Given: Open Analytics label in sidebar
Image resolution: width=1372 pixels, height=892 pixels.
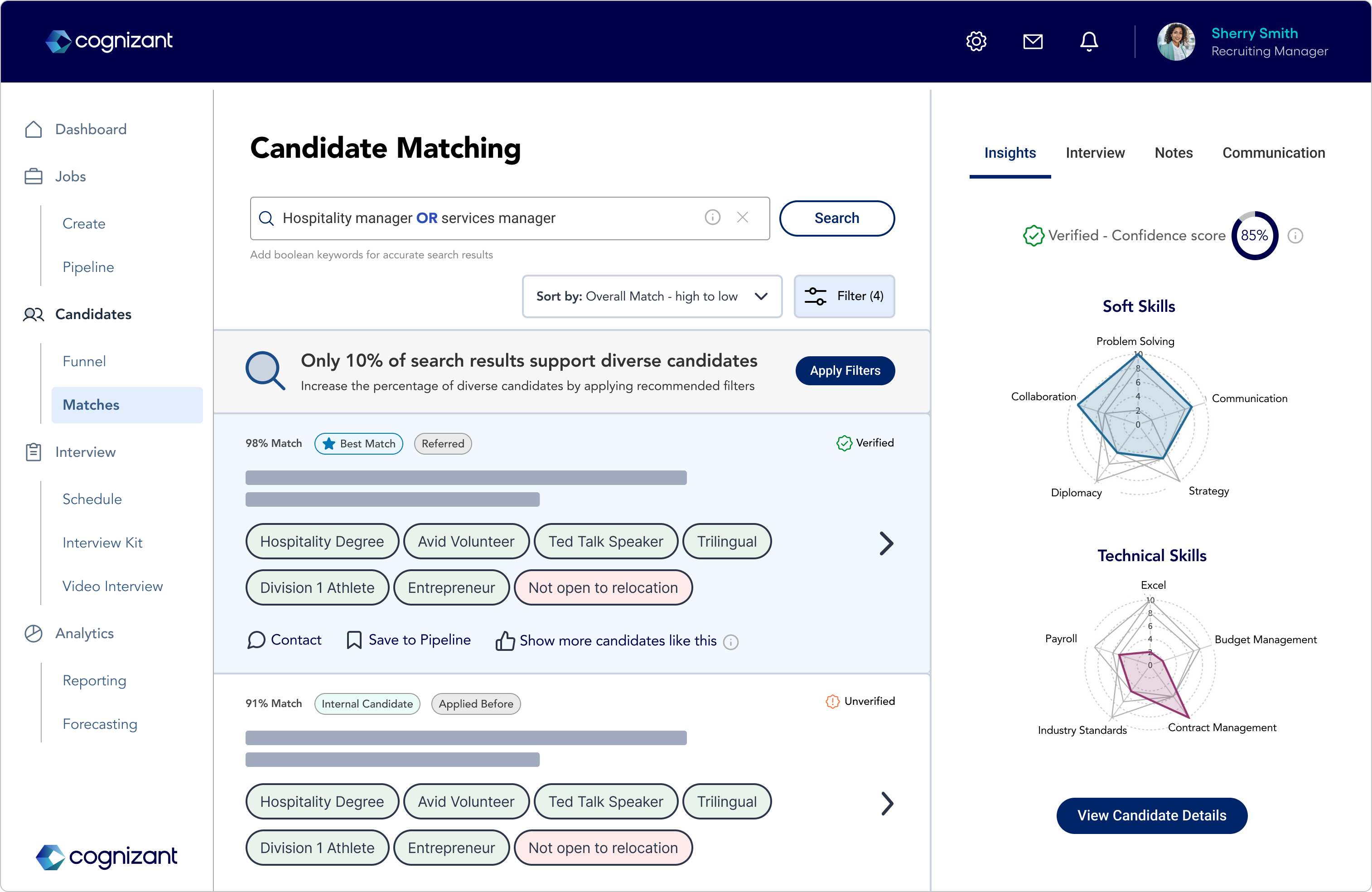Looking at the screenshot, I should pyautogui.click(x=84, y=633).
